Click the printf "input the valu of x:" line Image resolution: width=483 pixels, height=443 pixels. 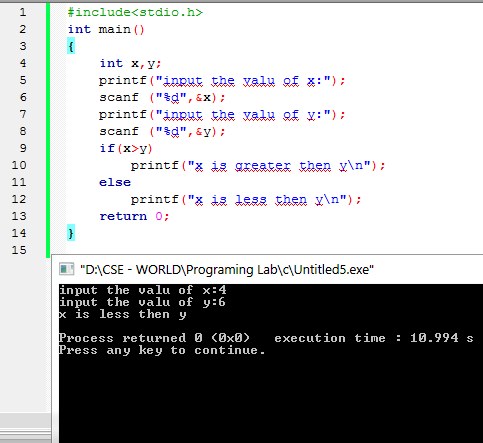point(222,81)
